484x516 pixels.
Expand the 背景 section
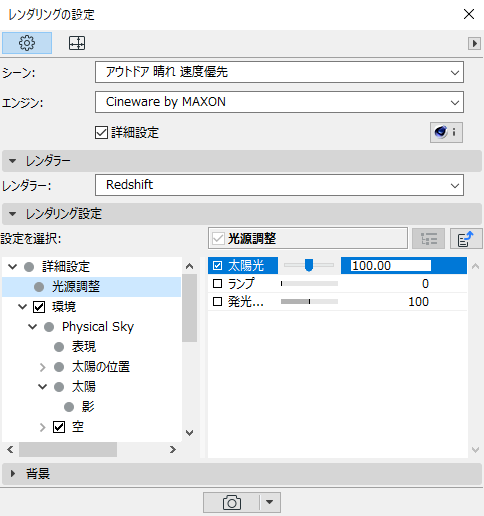click(242, 474)
